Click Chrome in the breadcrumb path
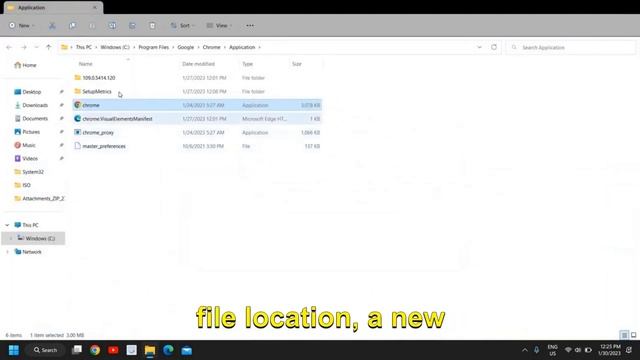Image resolution: width=640 pixels, height=360 pixels. 211,47
